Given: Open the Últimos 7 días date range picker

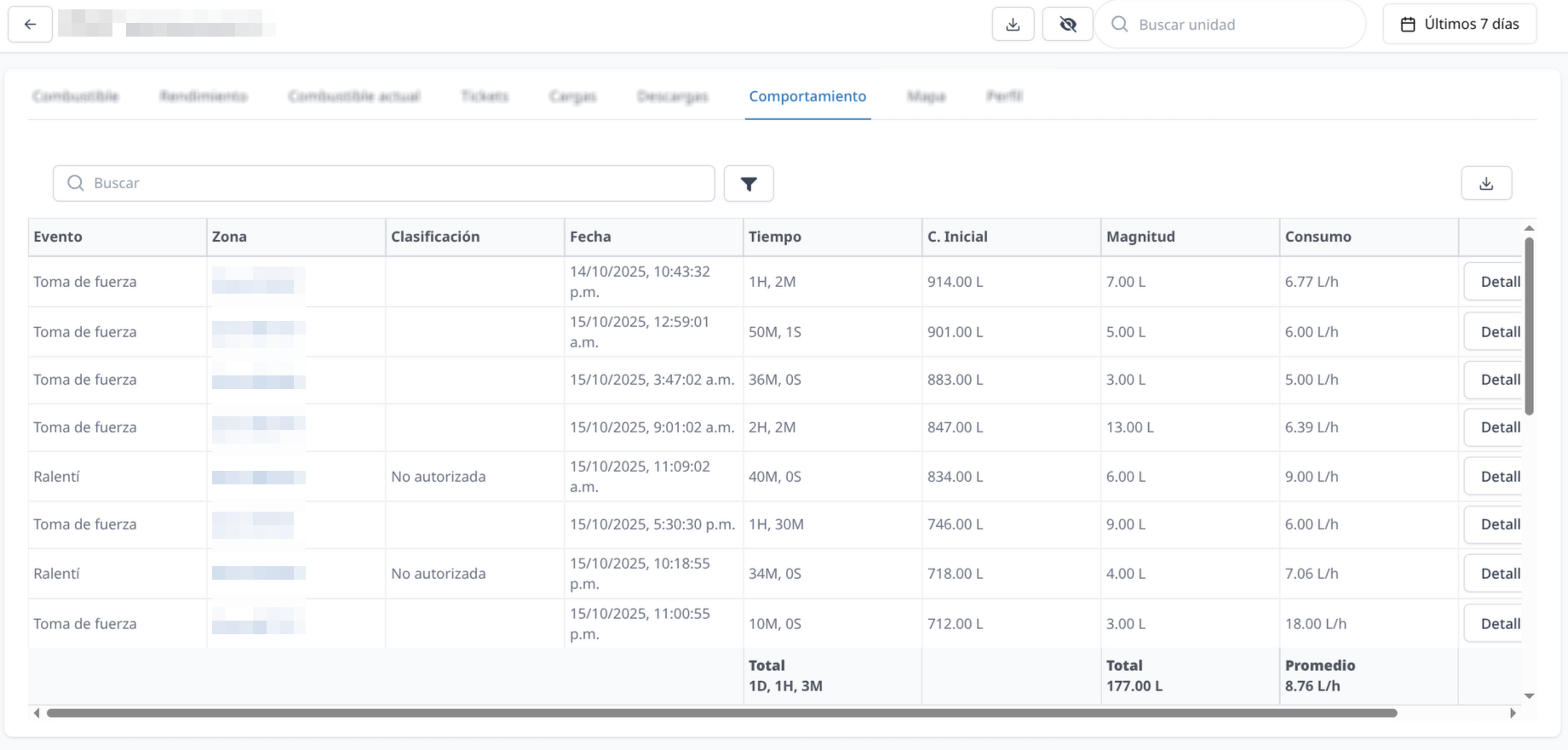Looking at the screenshot, I should 1460,24.
